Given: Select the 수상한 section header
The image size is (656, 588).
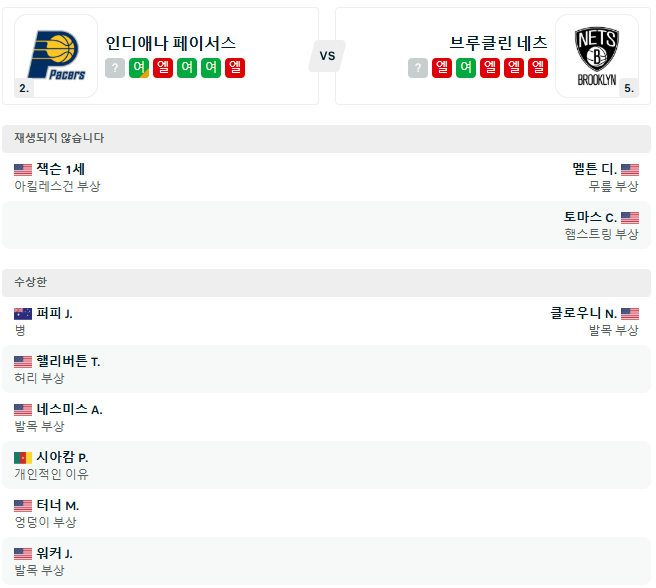Looking at the screenshot, I should click(x=30, y=282).
